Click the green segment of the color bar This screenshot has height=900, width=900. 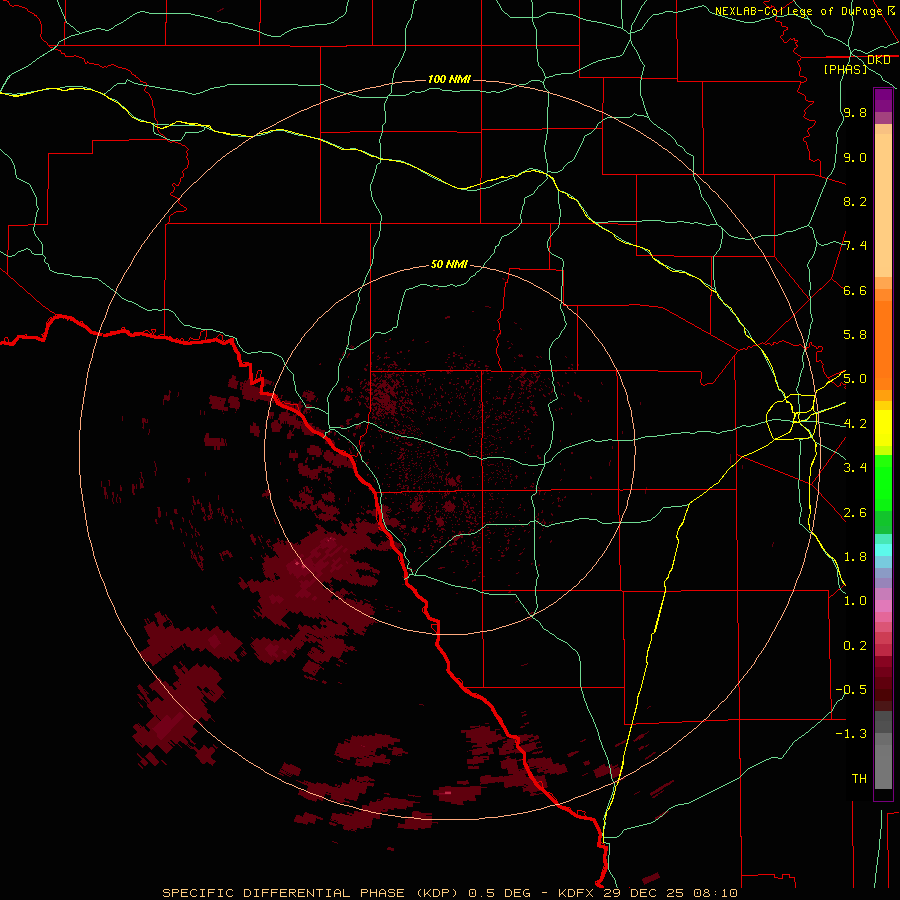[883, 483]
